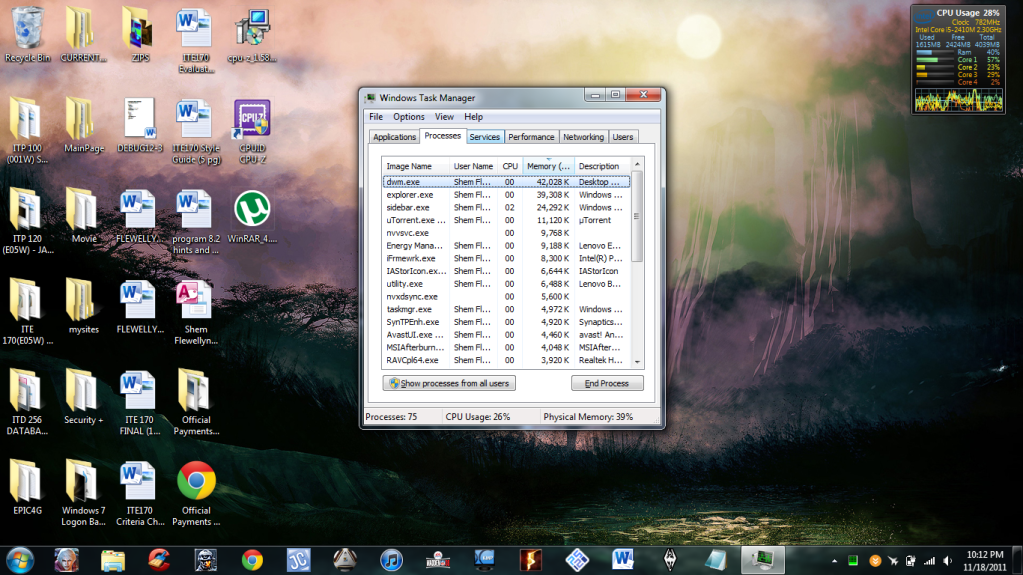Select ITE170 Criteria Ch... Word document
Viewport: 1023px width, 575px height.
(140, 493)
